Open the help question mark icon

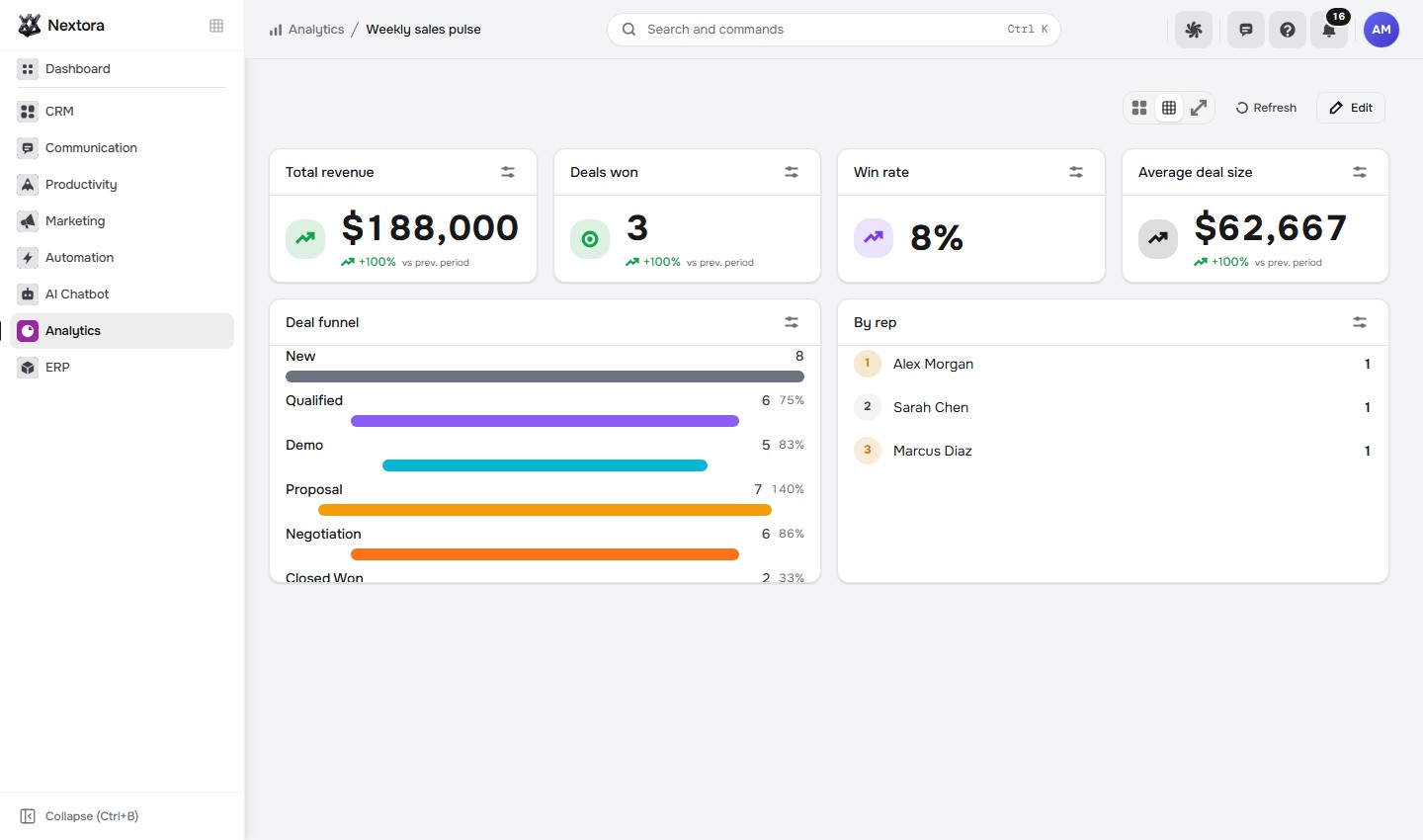tap(1288, 30)
